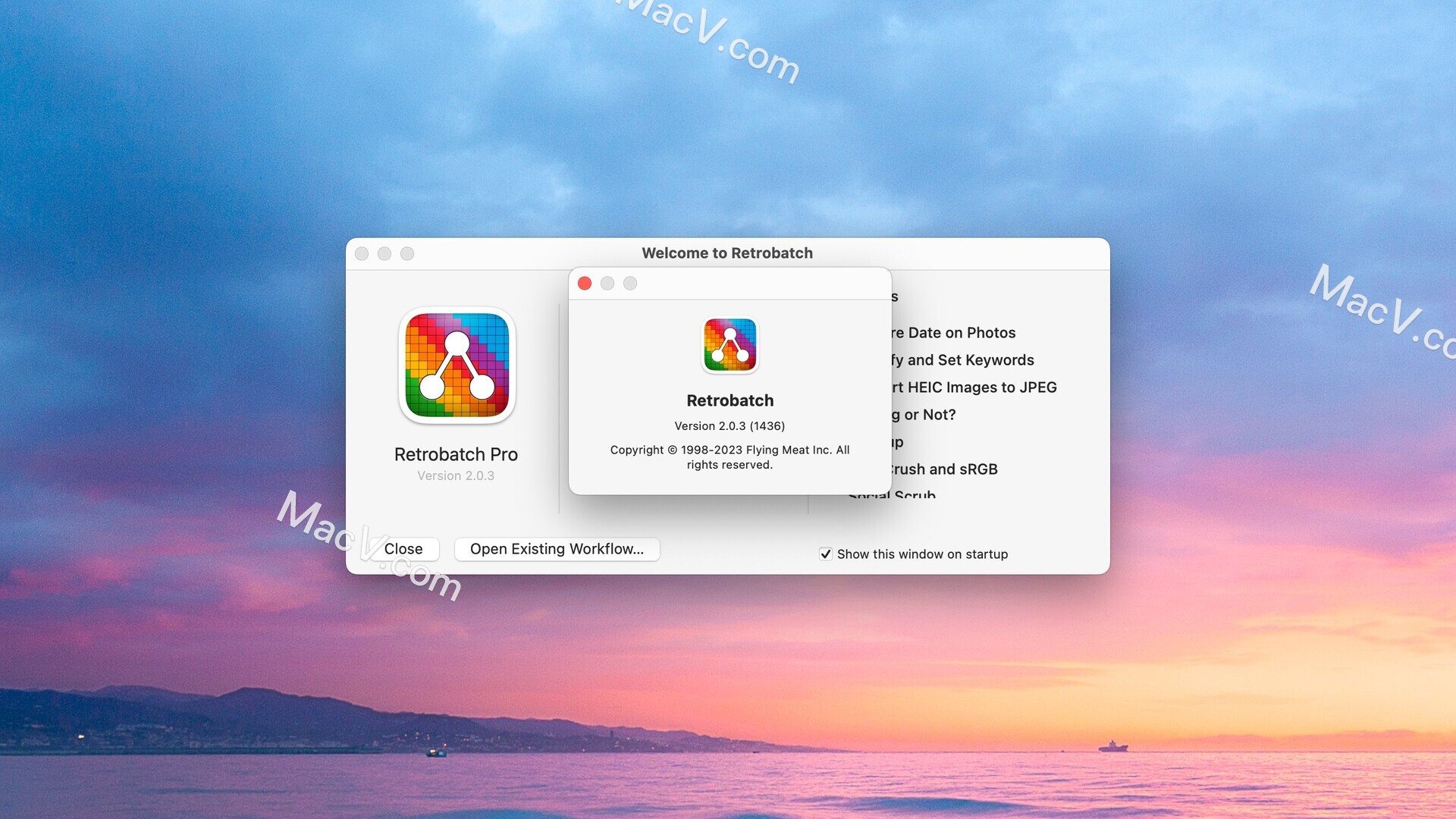The image size is (1456, 819).
Task: Open Existing Workflow button
Action: click(x=557, y=549)
